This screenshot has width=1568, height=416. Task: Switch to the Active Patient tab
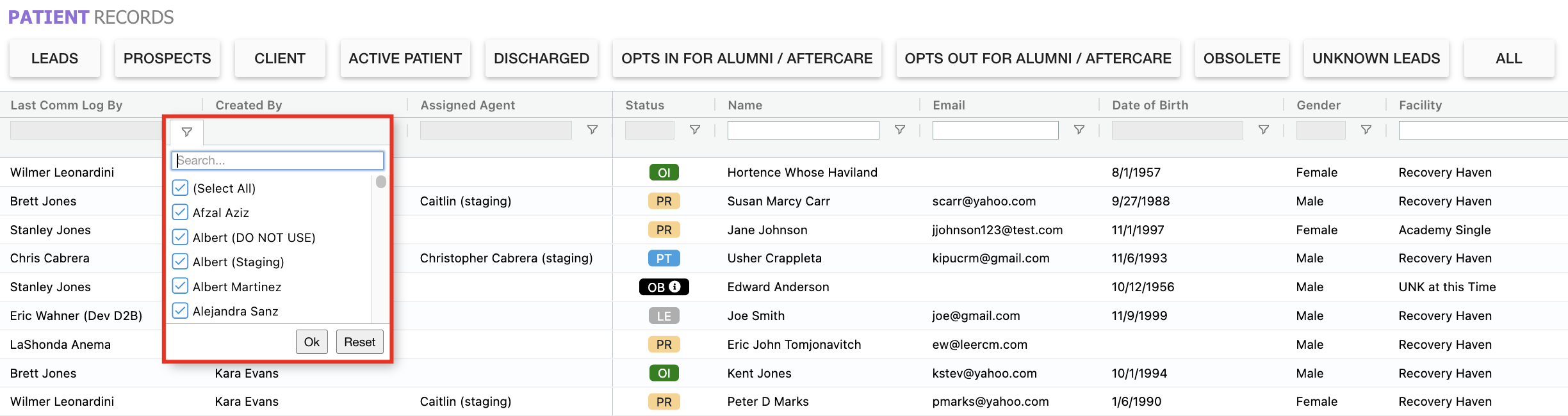pyautogui.click(x=405, y=58)
